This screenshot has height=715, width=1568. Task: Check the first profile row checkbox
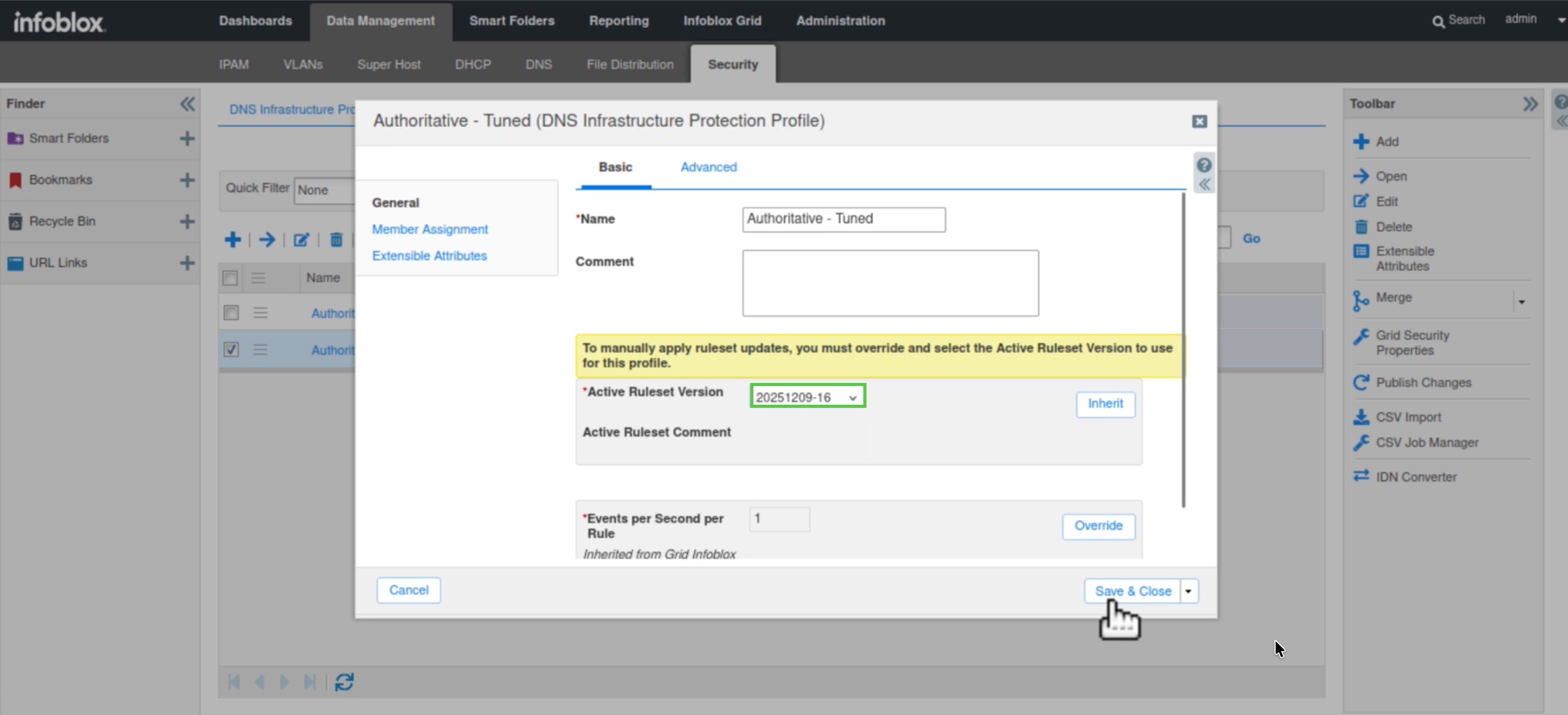231,313
